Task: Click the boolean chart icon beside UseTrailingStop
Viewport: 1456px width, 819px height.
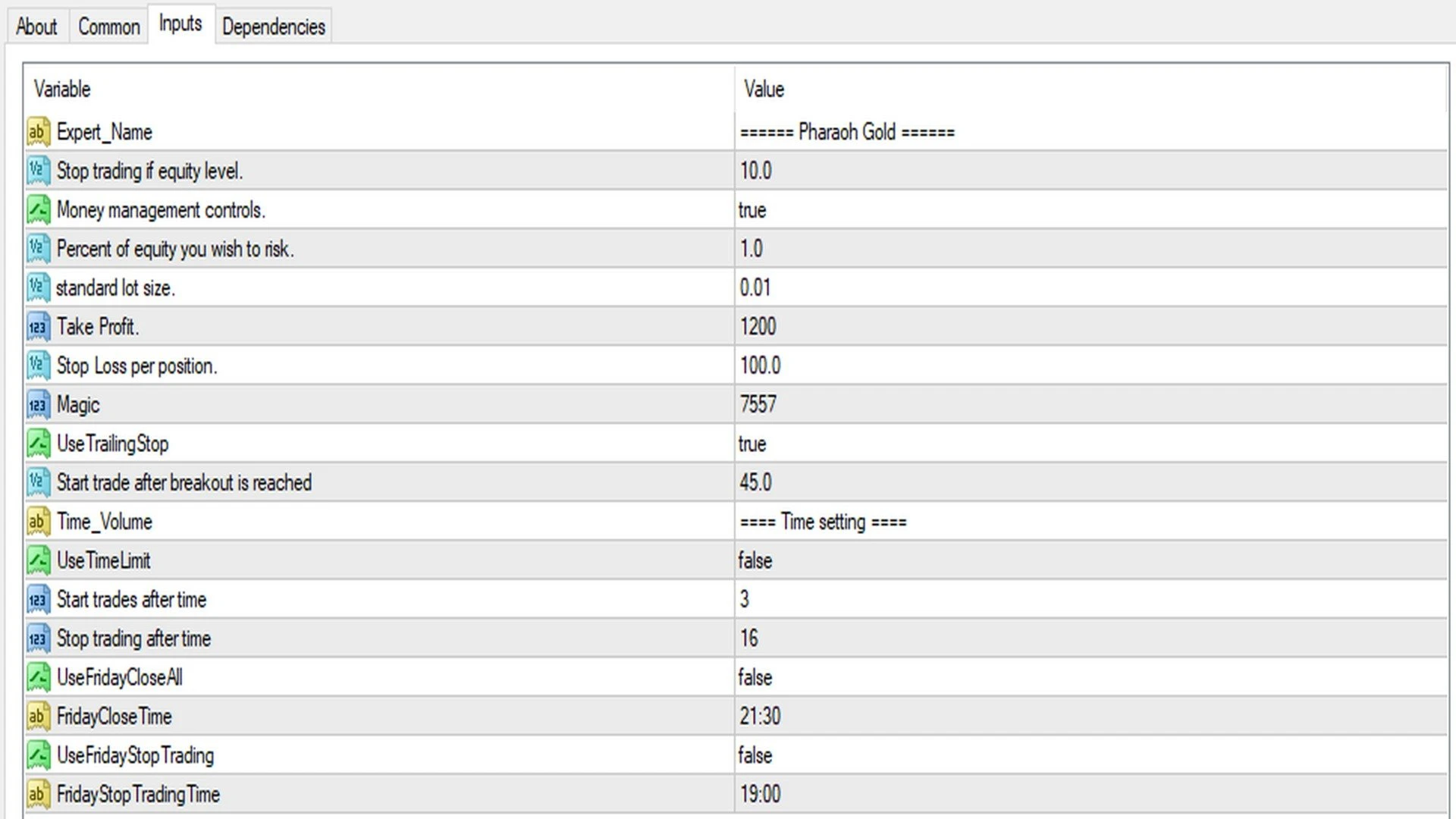Action: pyautogui.click(x=37, y=444)
